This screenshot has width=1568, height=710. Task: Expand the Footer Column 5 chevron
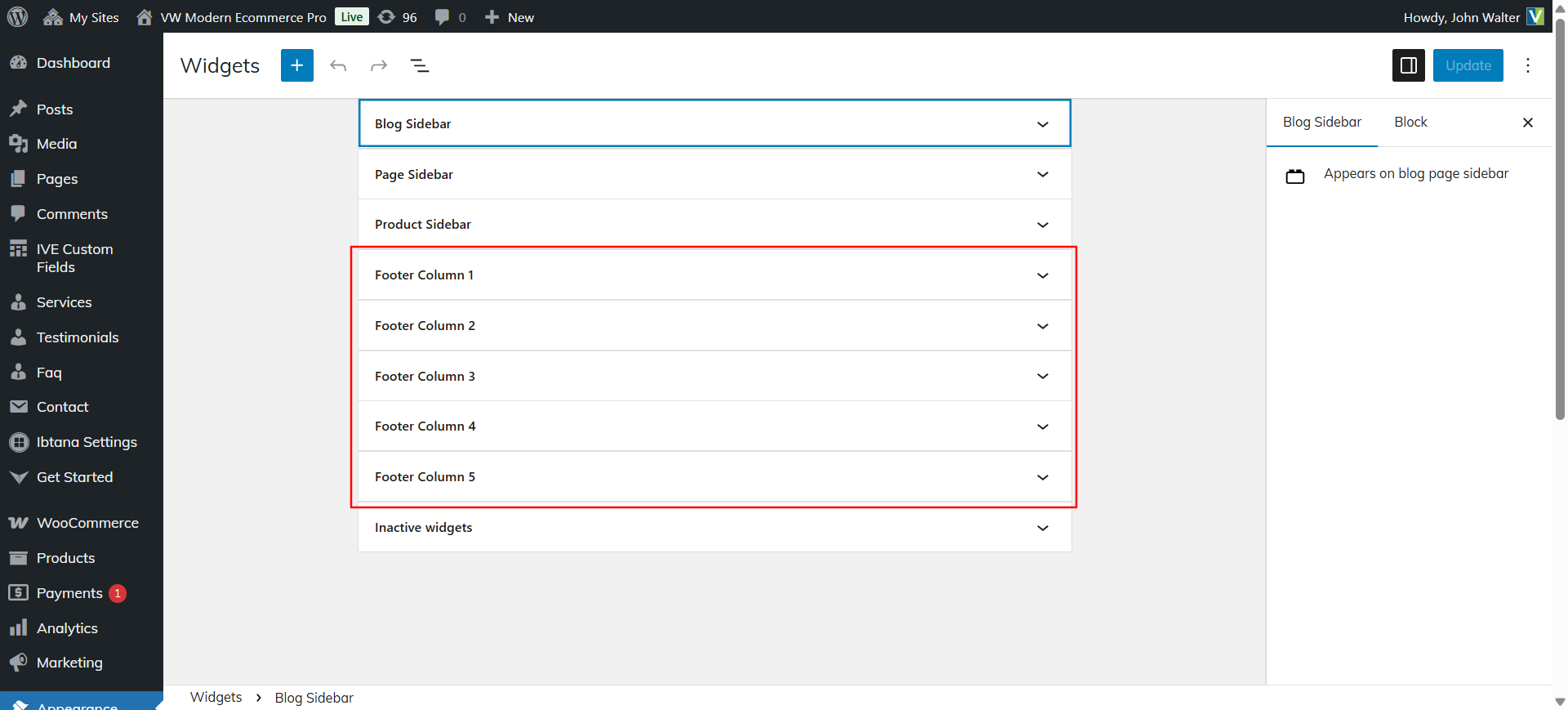pos(1043,477)
